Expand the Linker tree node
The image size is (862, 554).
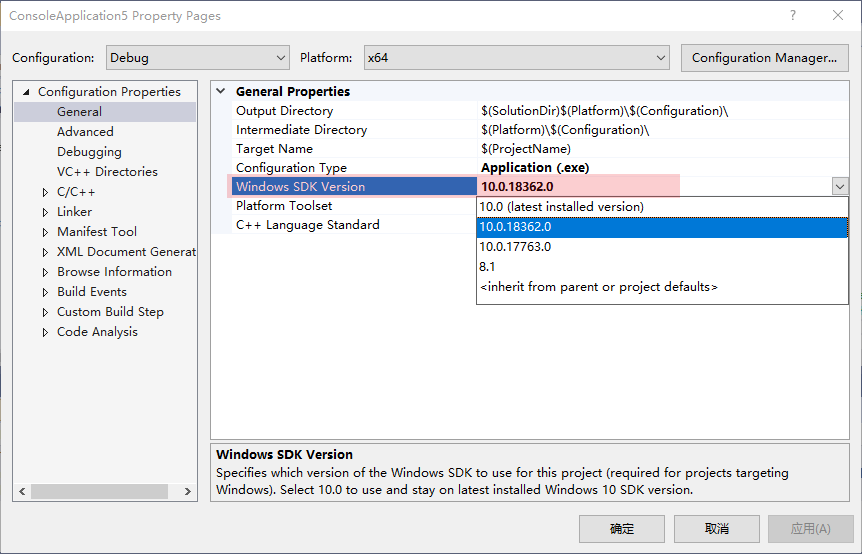45,212
